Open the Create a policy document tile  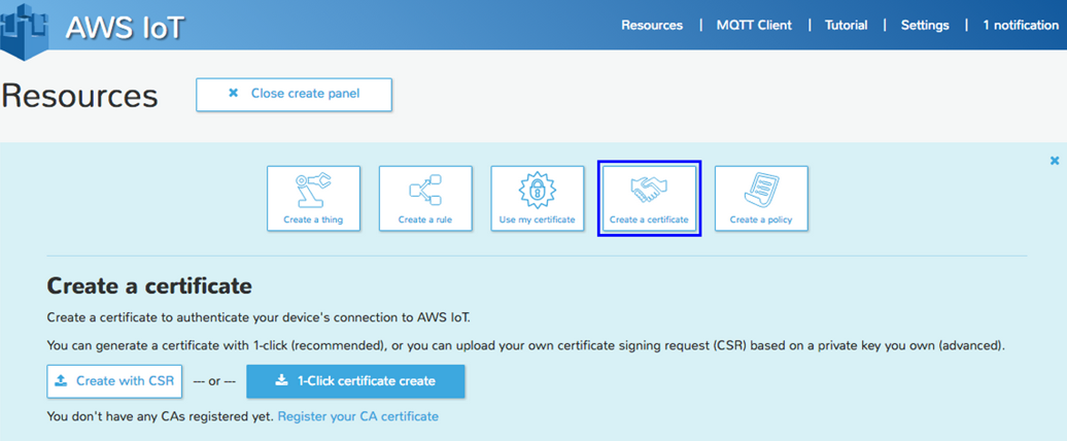click(x=761, y=198)
